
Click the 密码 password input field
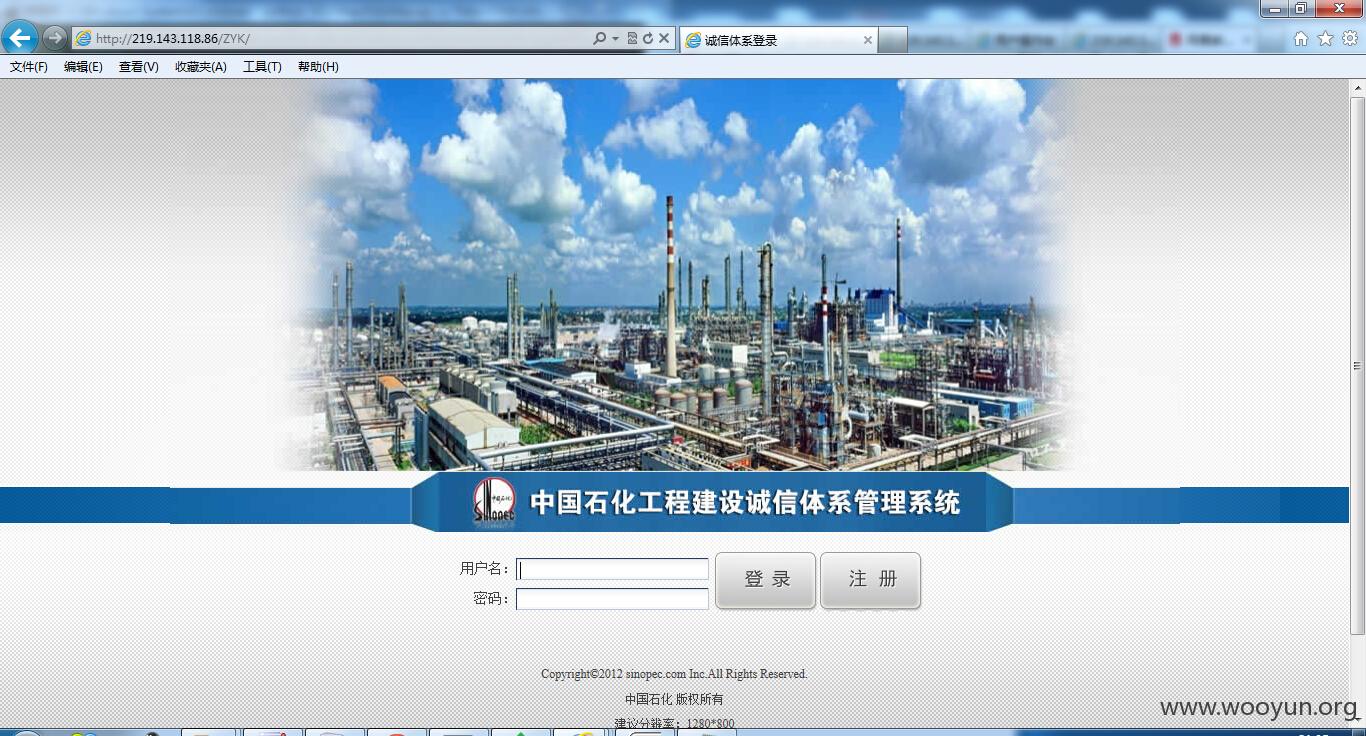point(612,599)
